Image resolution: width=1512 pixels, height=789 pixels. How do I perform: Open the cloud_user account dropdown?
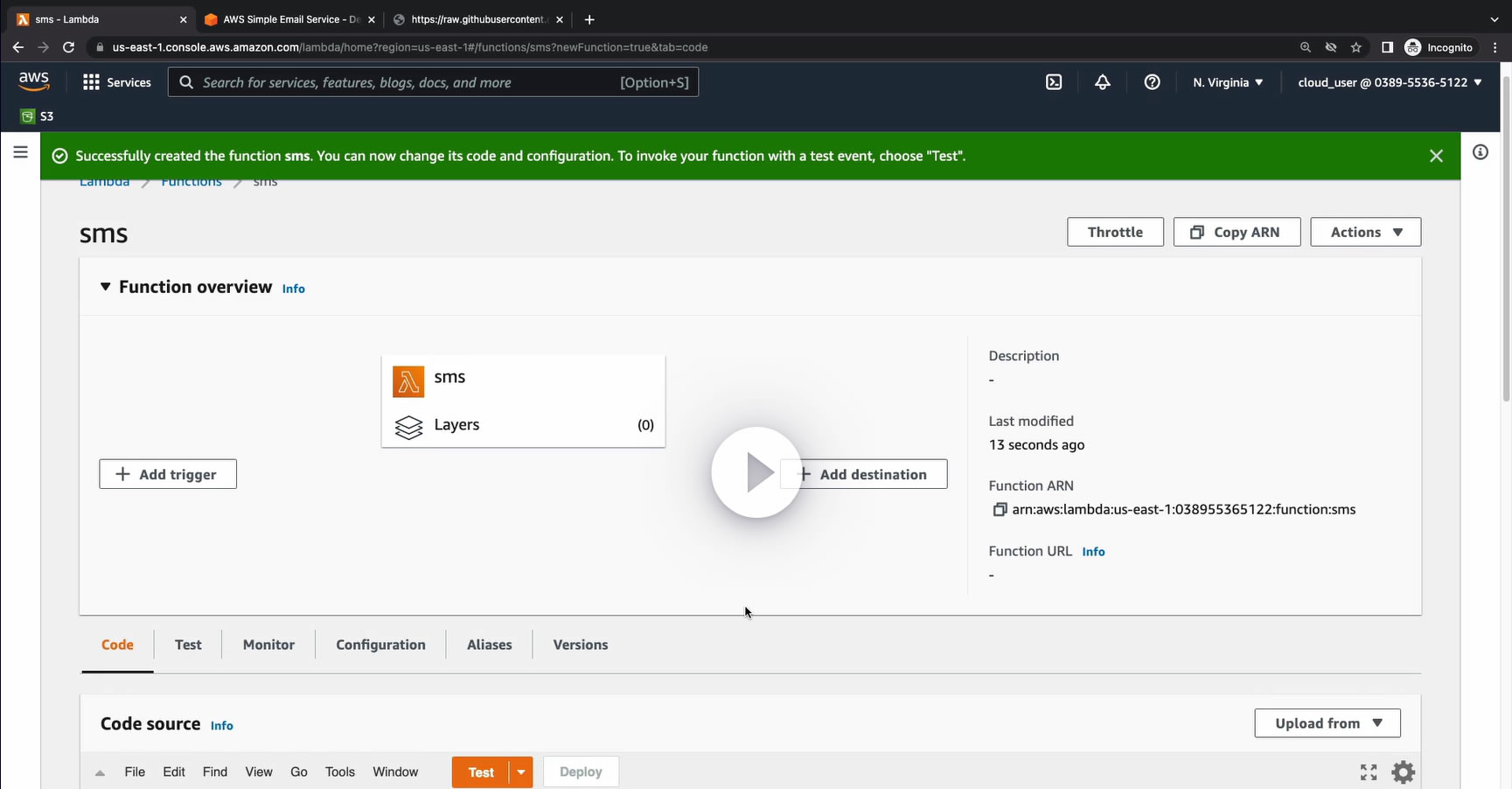(1390, 82)
